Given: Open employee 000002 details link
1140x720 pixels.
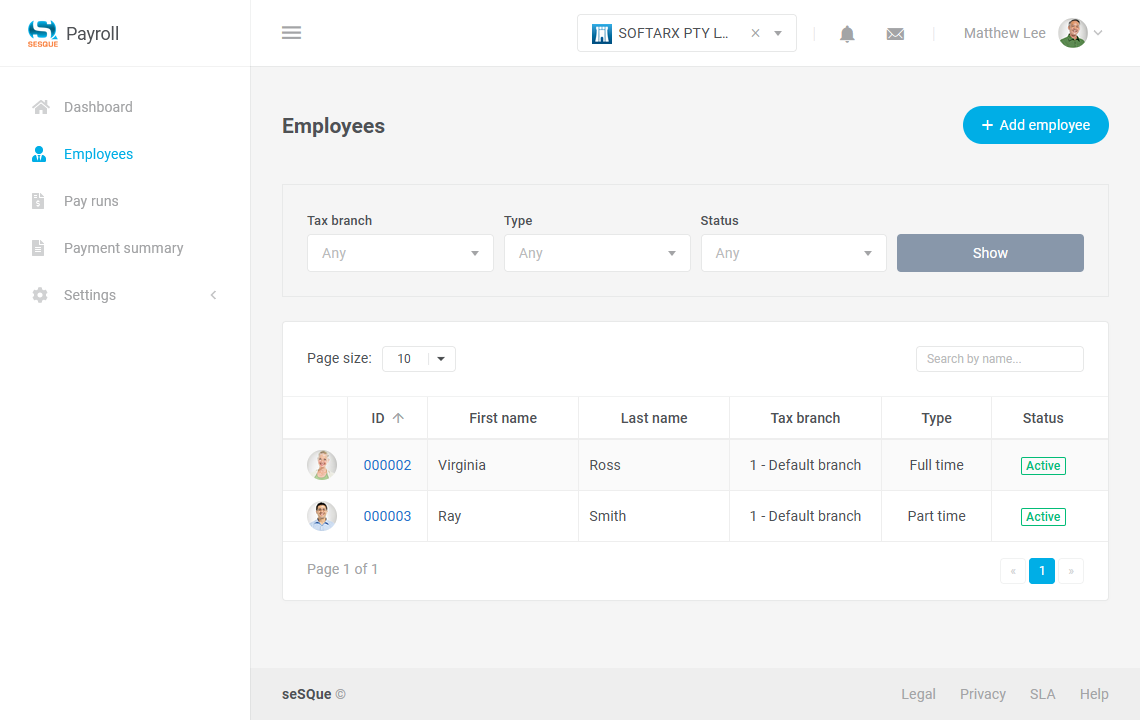Looking at the screenshot, I should tap(387, 464).
